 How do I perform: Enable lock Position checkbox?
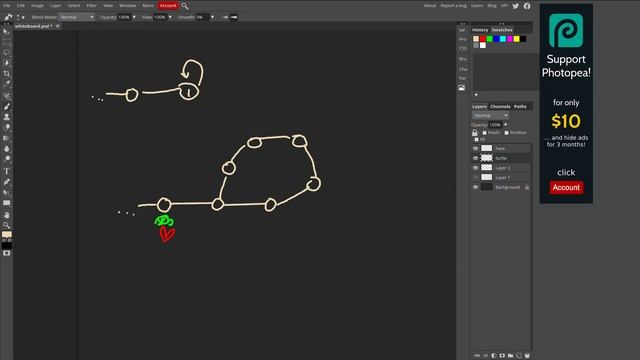tap(507, 133)
